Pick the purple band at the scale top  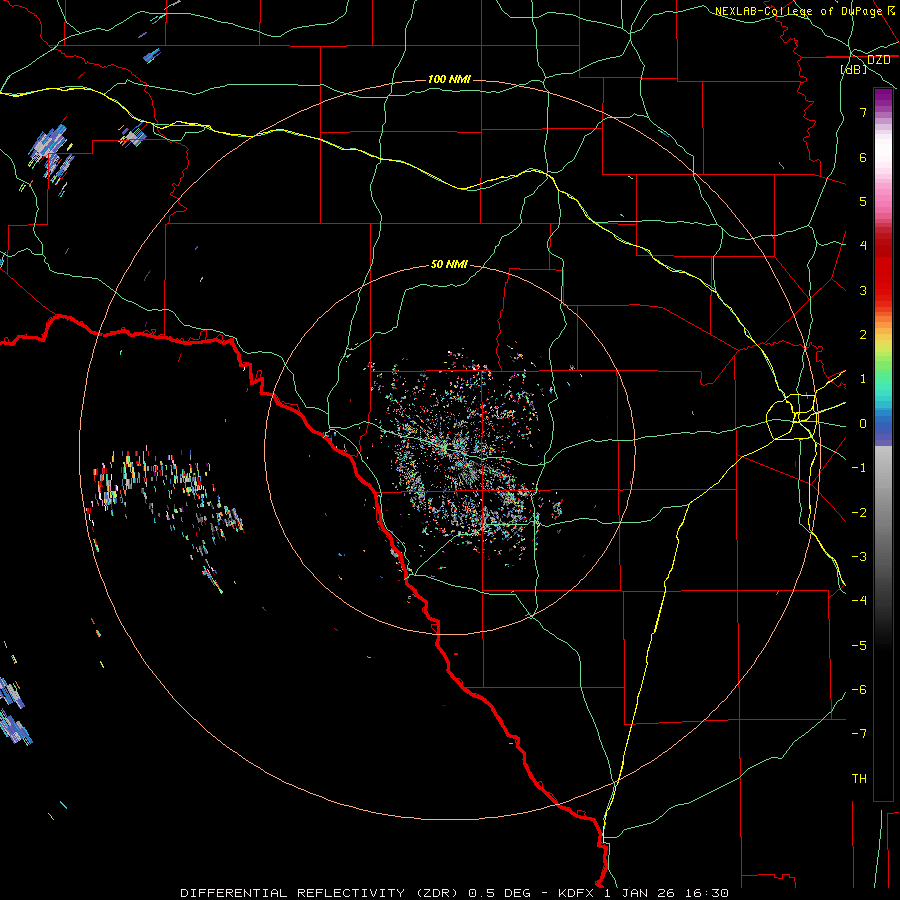pos(883,98)
